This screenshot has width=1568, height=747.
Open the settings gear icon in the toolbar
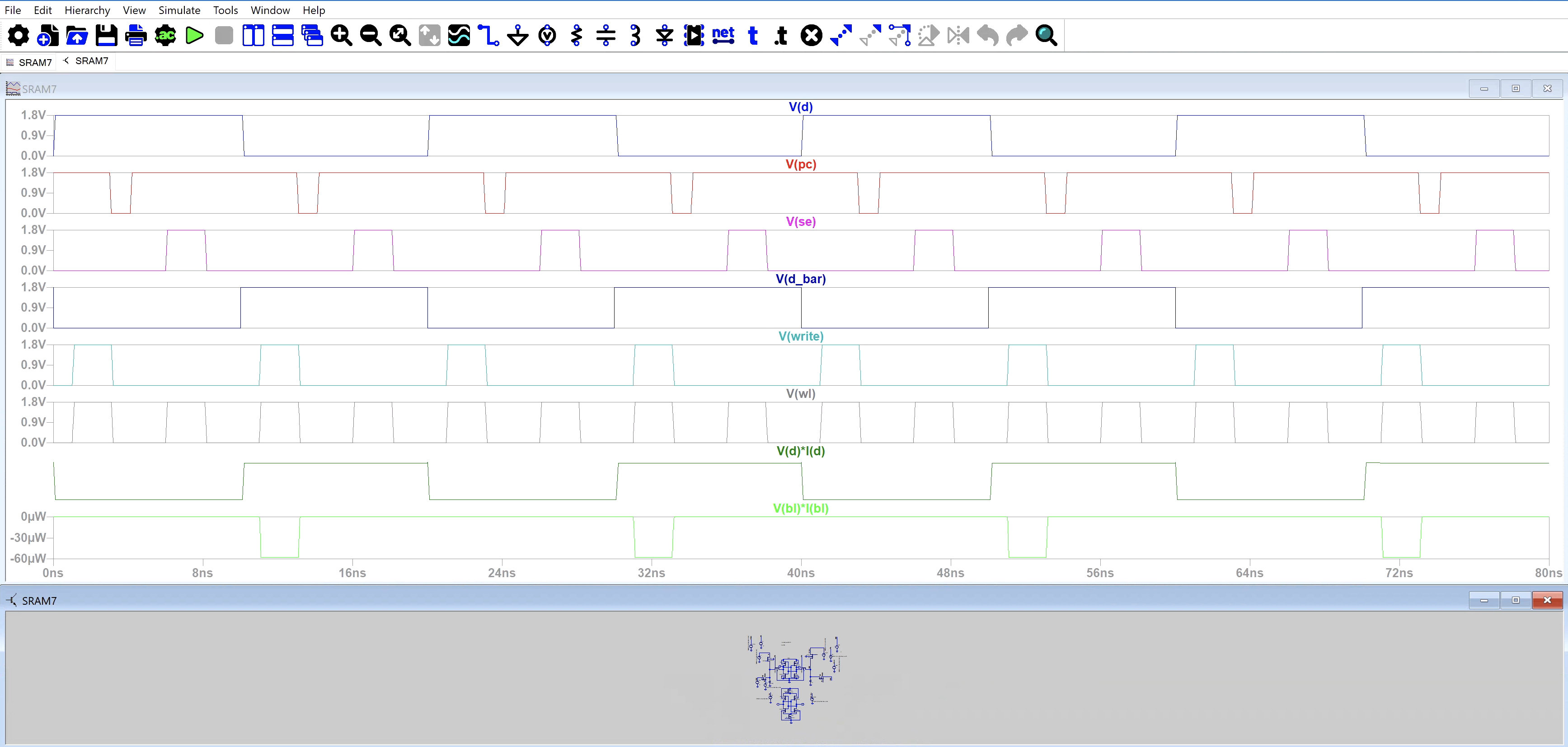(18, 36)
